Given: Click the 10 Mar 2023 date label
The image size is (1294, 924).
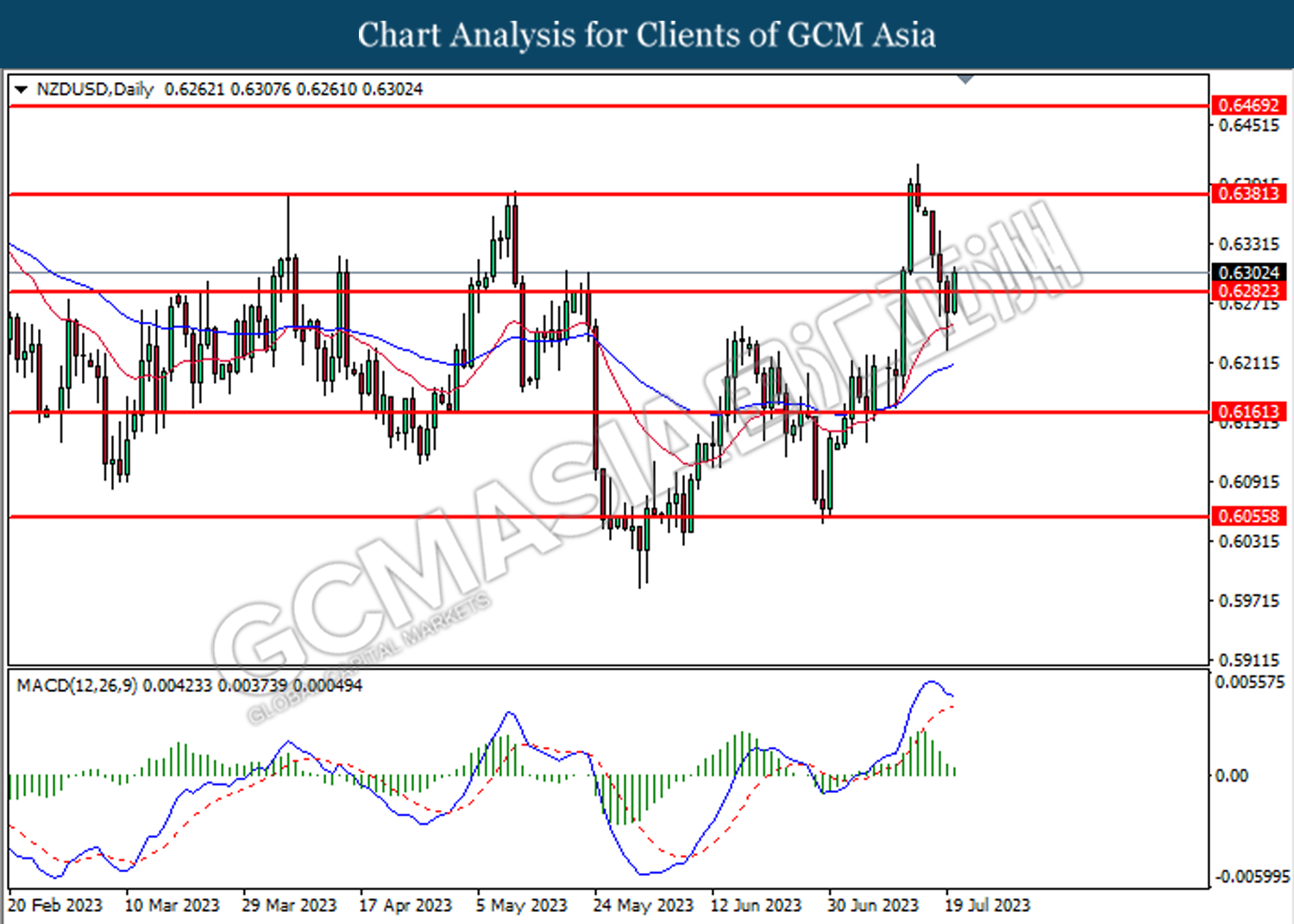Looking at the screenshot, I should point(172,905).
